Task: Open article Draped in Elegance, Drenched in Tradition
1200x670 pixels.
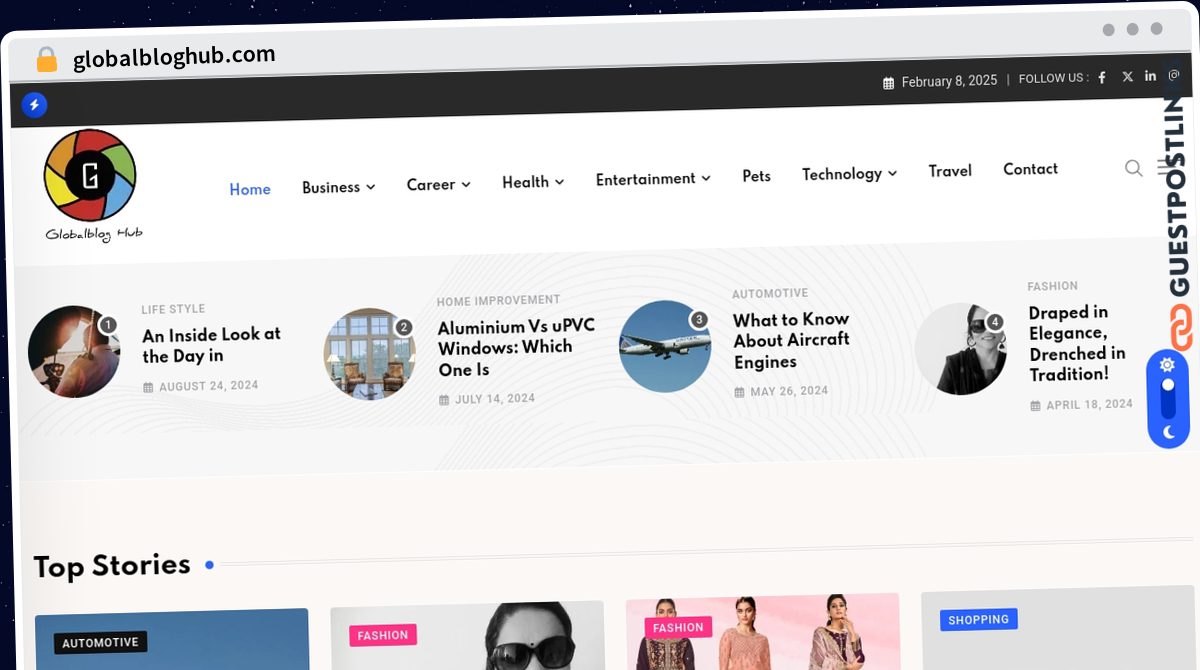Action: pos(1077,343)
